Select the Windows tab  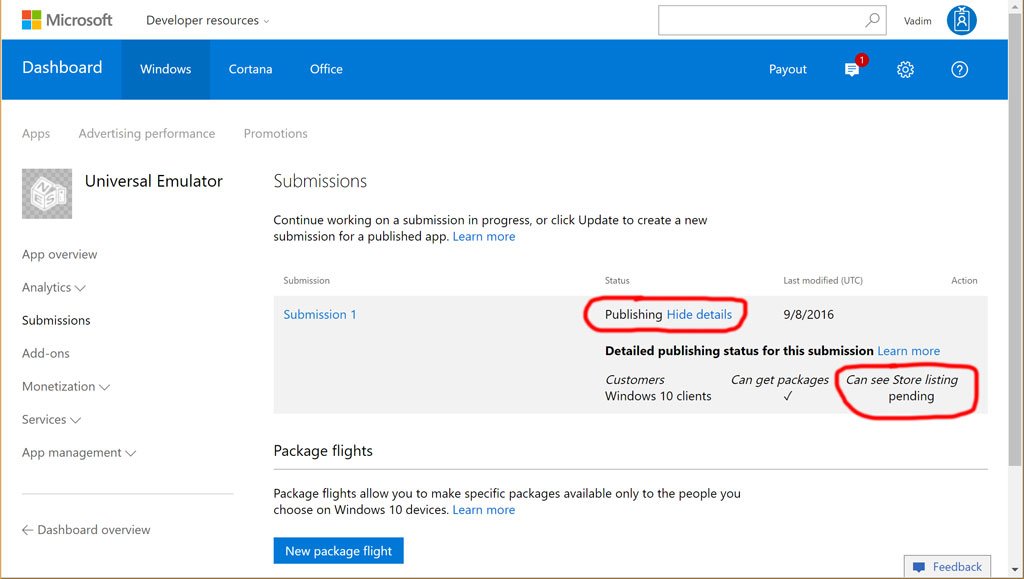[x=166, y=69]
